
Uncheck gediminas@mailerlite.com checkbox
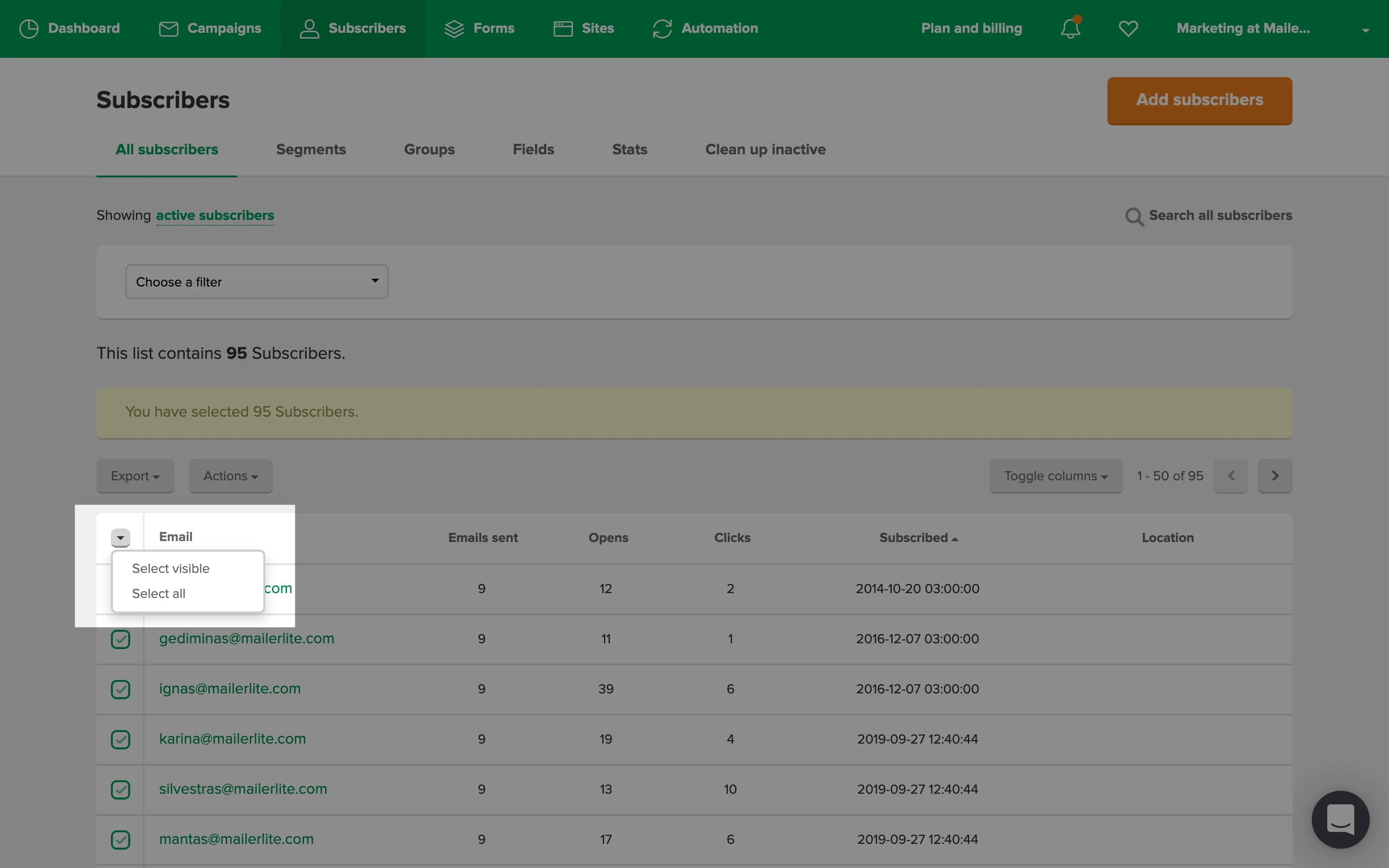[x=121, y=639]
